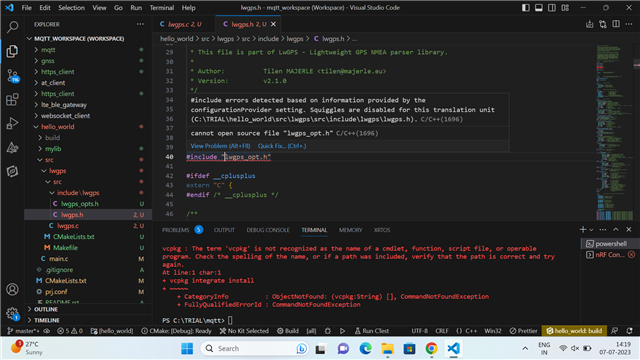Click the Build status bar button
Image resolution: width=640 pixels, height=360 pixels.
(288, 331)
